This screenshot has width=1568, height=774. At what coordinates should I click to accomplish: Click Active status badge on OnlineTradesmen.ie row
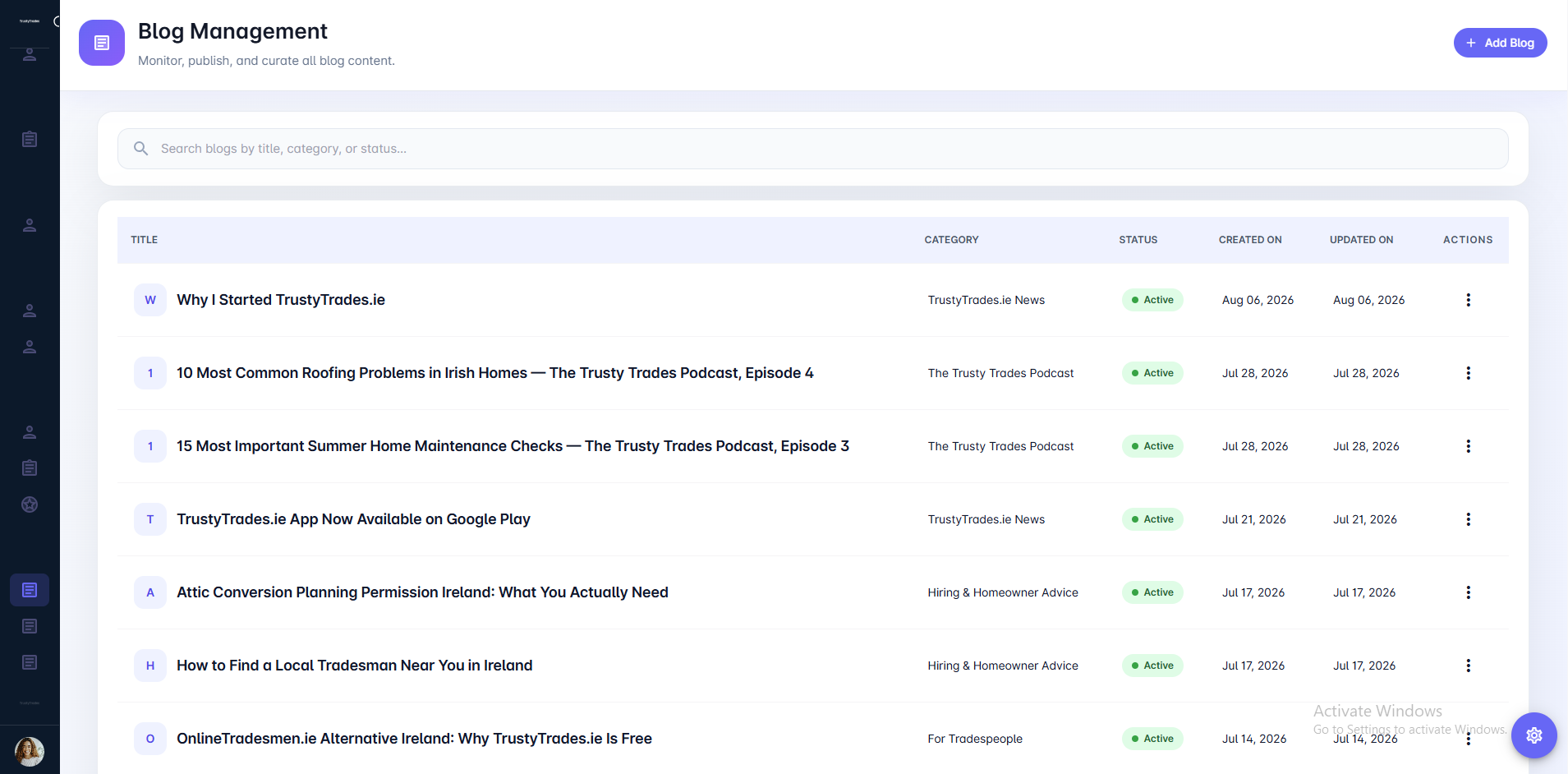click(1152, 739)
